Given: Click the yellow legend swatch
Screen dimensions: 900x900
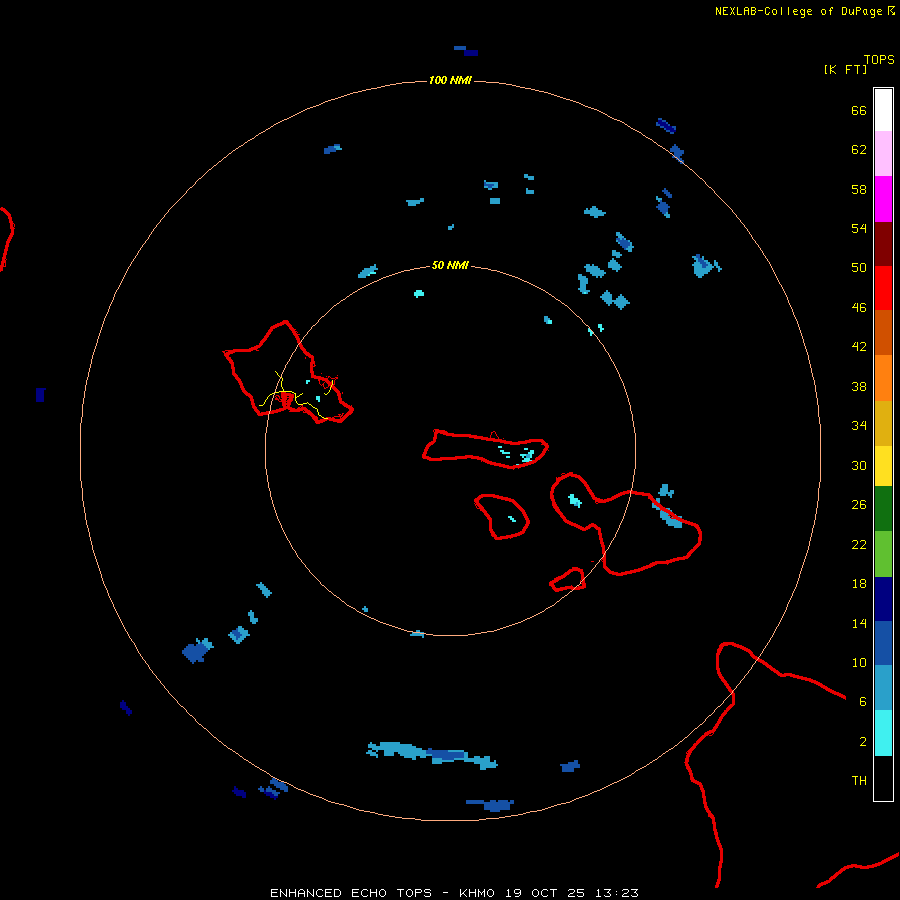Looking at the screenshot, I should pos(883,466).
